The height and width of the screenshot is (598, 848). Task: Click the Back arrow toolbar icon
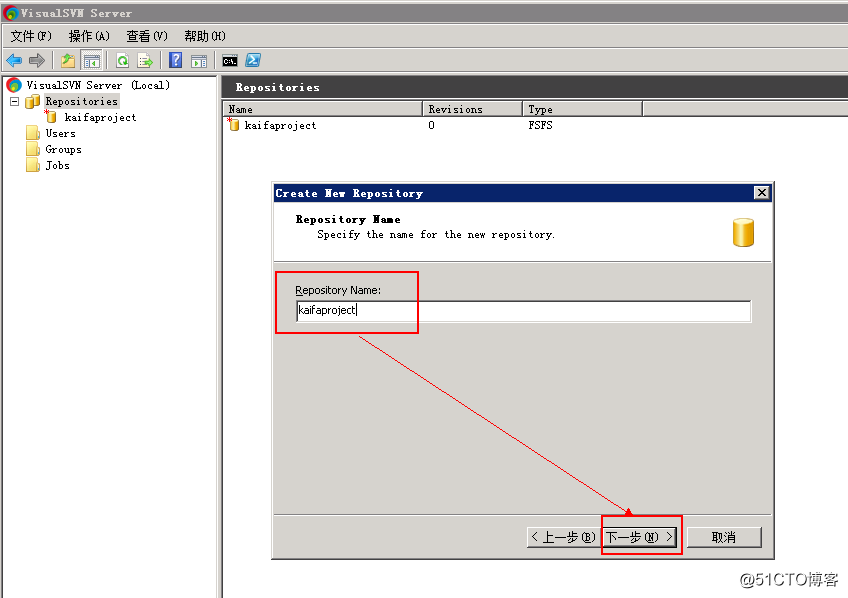click(x=14, y=61)
